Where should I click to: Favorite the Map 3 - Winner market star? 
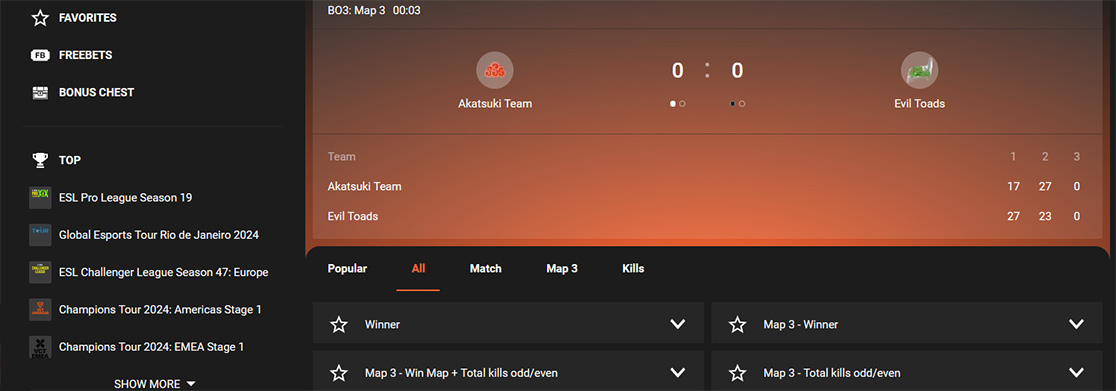[737, 324]
